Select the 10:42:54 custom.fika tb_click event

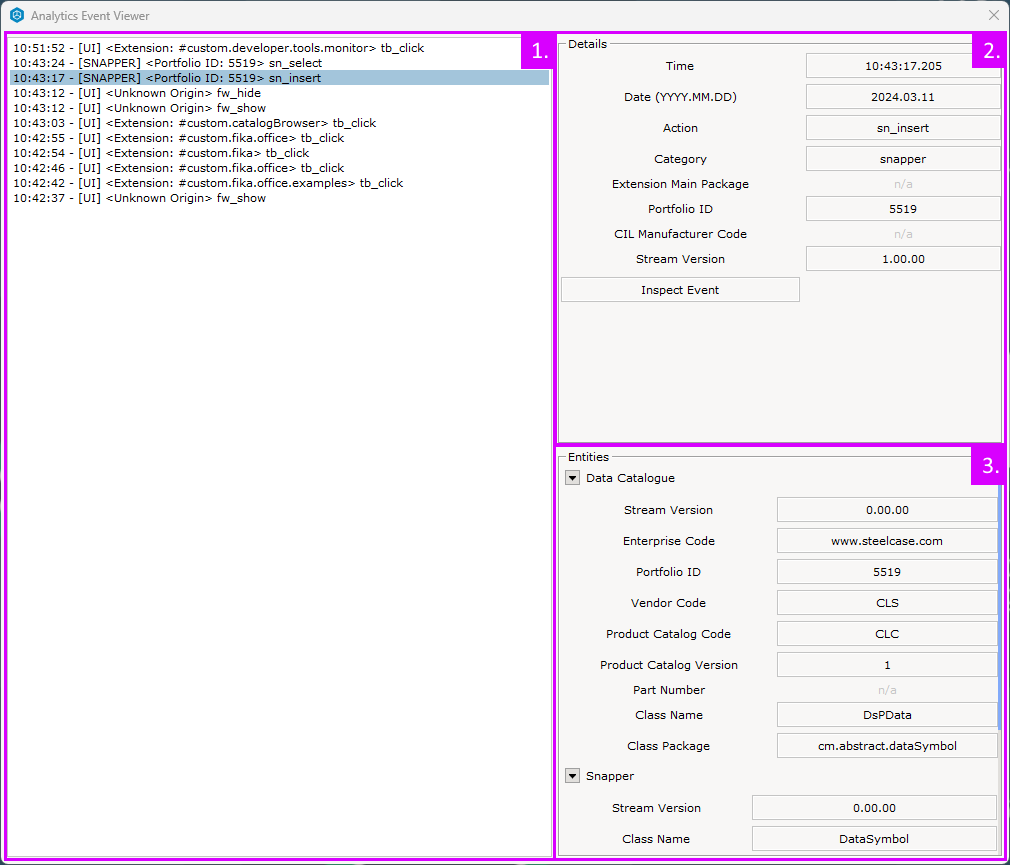pyautogui.click(x=280, y=153)
